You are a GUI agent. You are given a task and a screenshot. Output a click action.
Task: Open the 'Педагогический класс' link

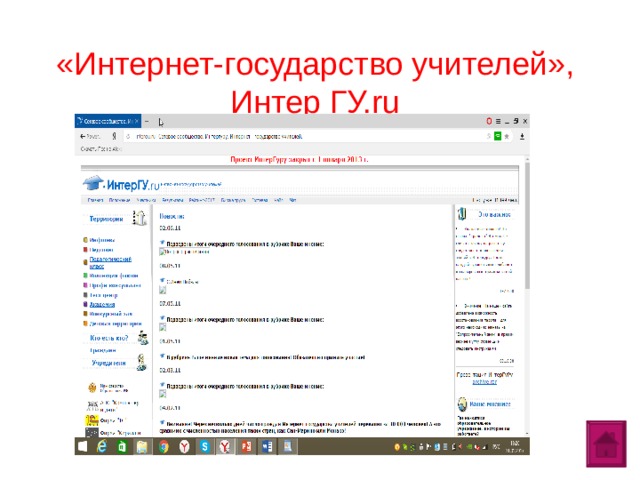click(x=110, y=262)
